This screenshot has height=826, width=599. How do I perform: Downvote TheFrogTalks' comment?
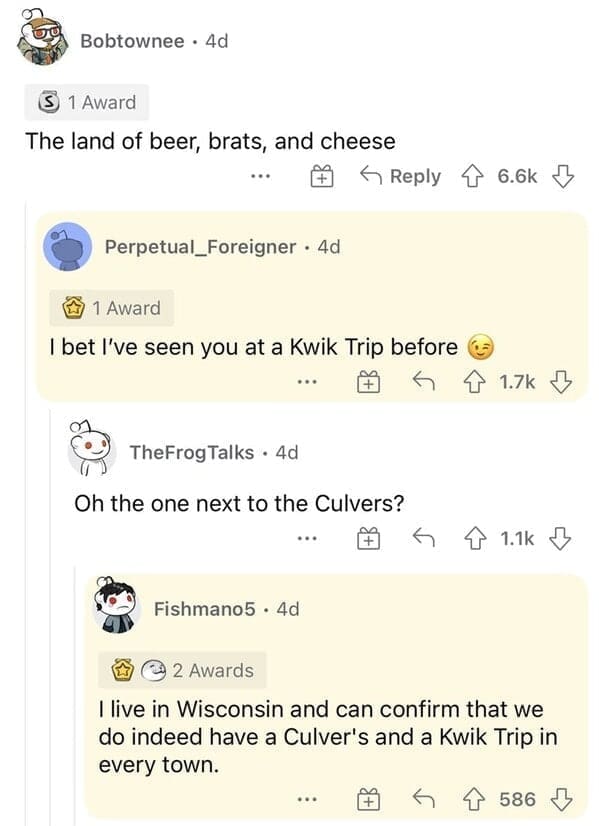[x=560, y=538]
